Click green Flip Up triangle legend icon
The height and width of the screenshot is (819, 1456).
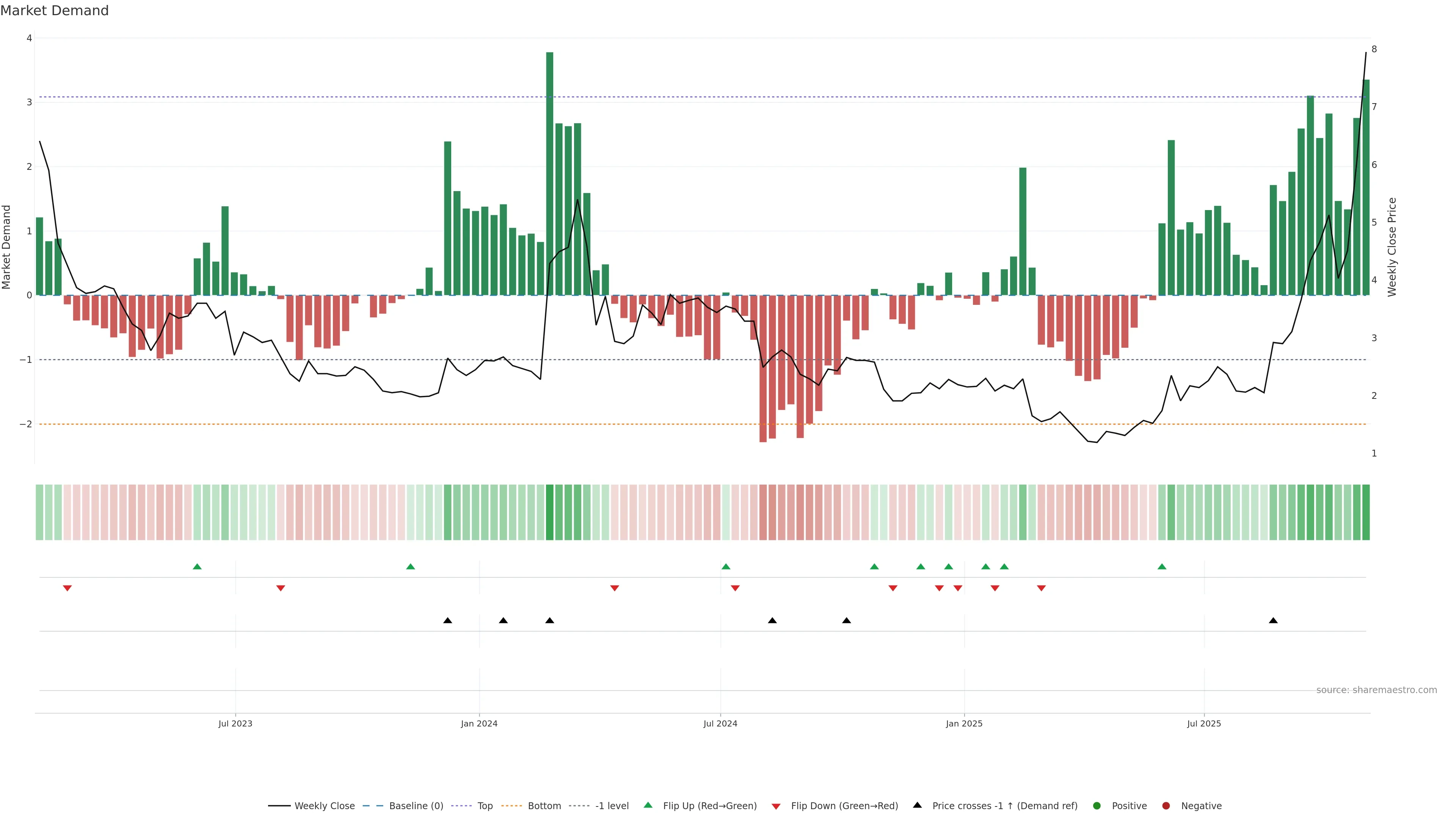(x=648, y=805)
